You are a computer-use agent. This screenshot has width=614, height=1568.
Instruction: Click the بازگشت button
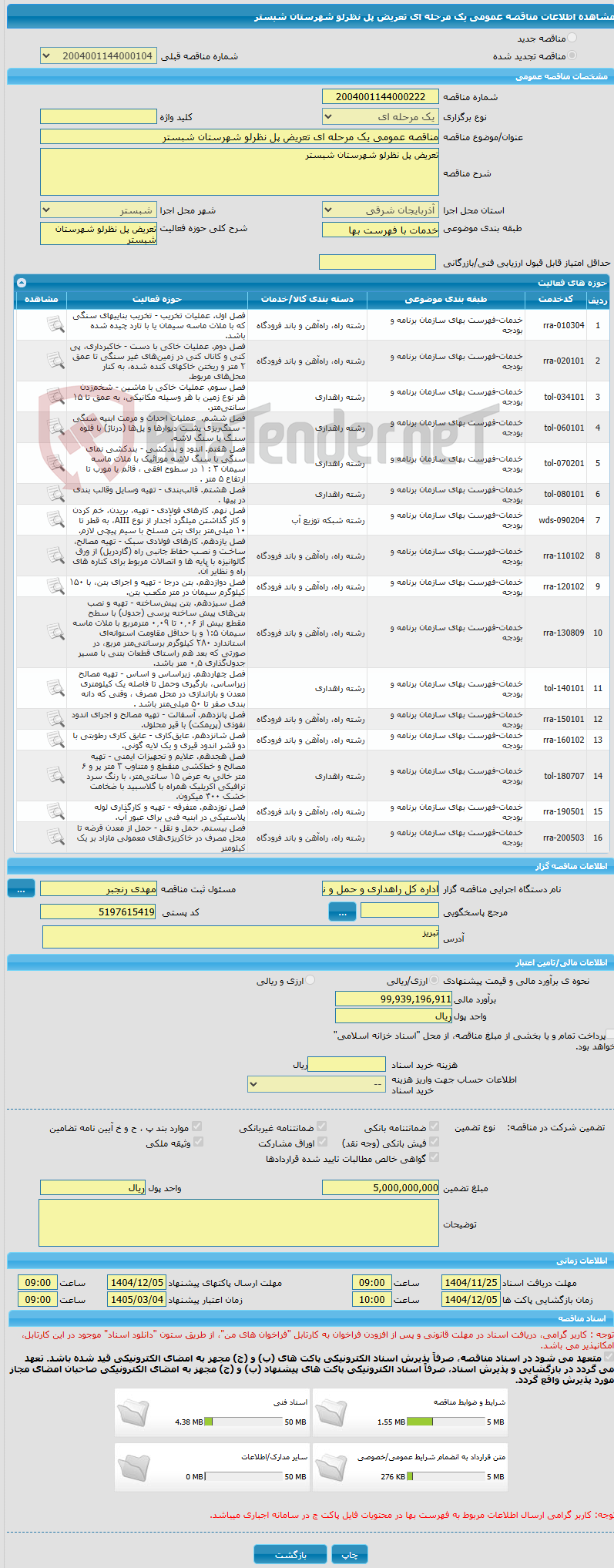290,1554
